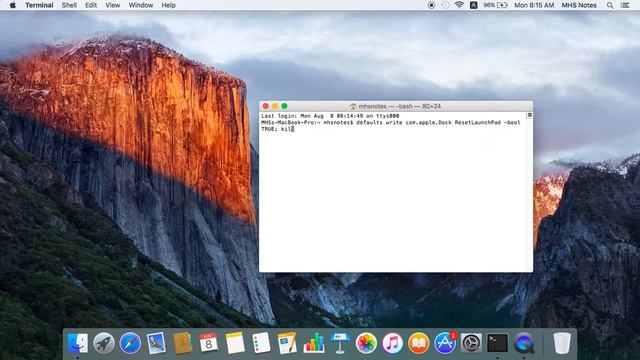The width and height of the screenshot is (640, 360).
Task: Launch Keynote podium icon in Dock
Action: coord(340,343)
